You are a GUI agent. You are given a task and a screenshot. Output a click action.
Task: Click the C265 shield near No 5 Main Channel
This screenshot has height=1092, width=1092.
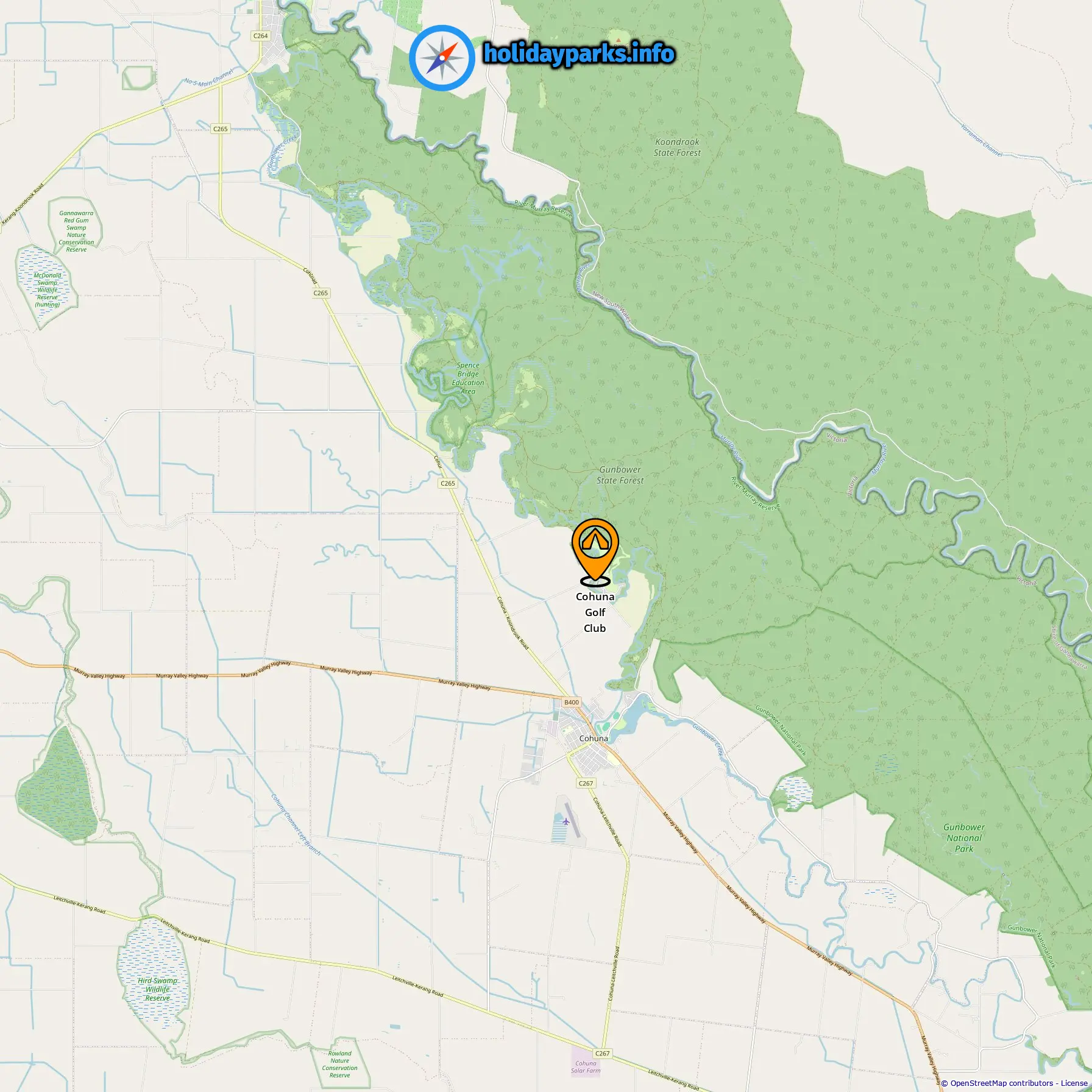tap(221, 129)
